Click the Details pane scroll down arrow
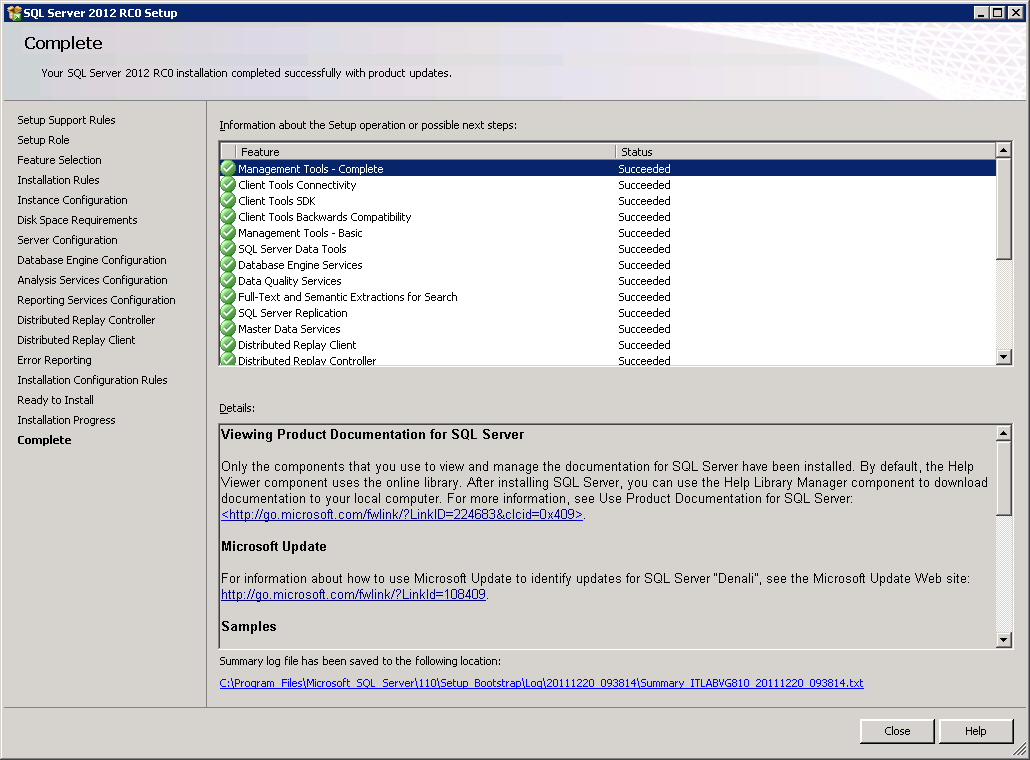 [1004, 639]
